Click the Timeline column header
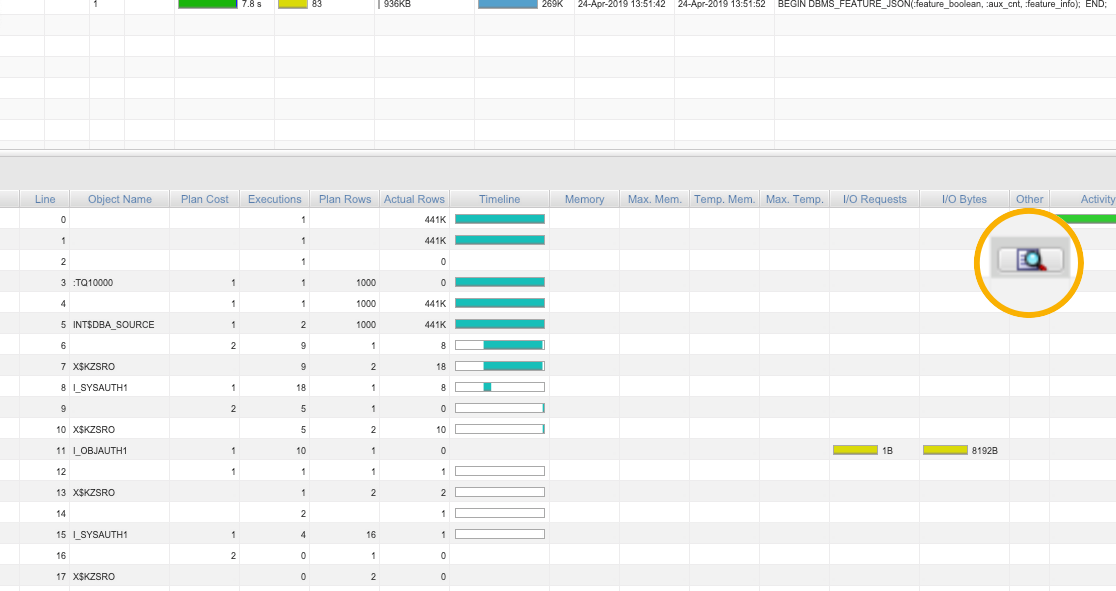Viewport: 1116px width, 591px height. (x=499, y=199)
